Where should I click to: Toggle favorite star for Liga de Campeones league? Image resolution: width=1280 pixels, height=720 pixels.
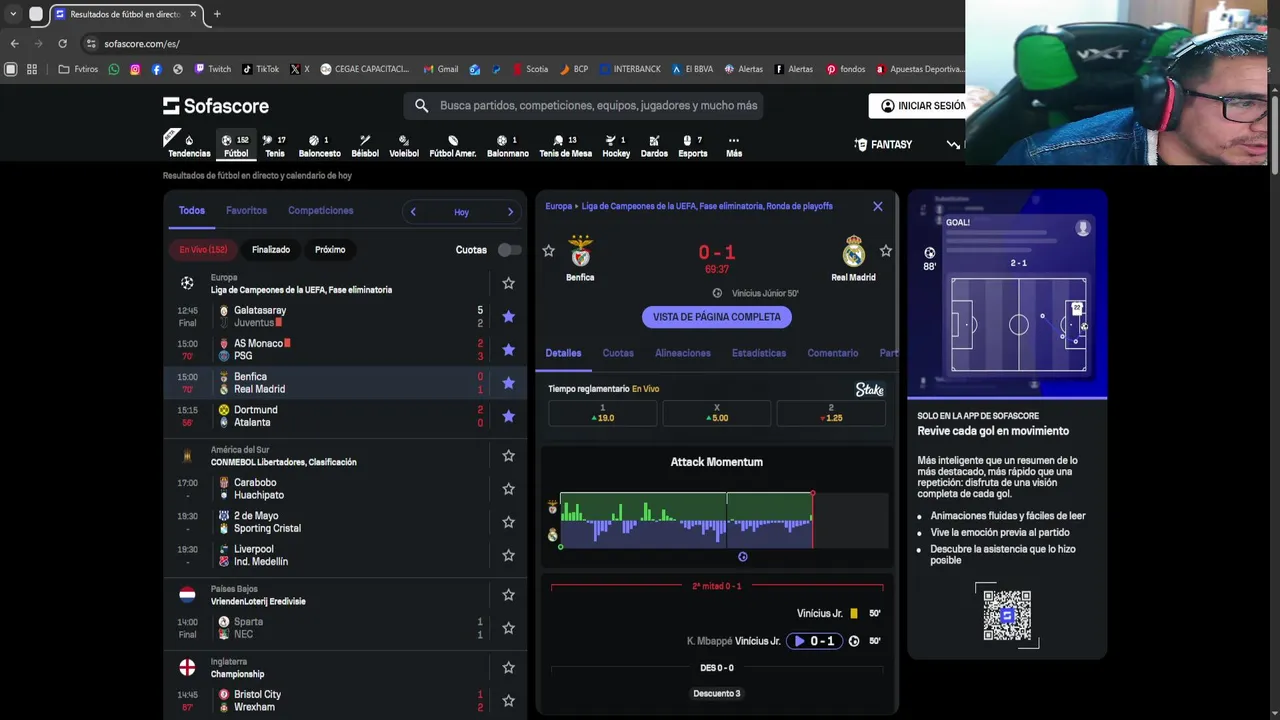[508, 284]
